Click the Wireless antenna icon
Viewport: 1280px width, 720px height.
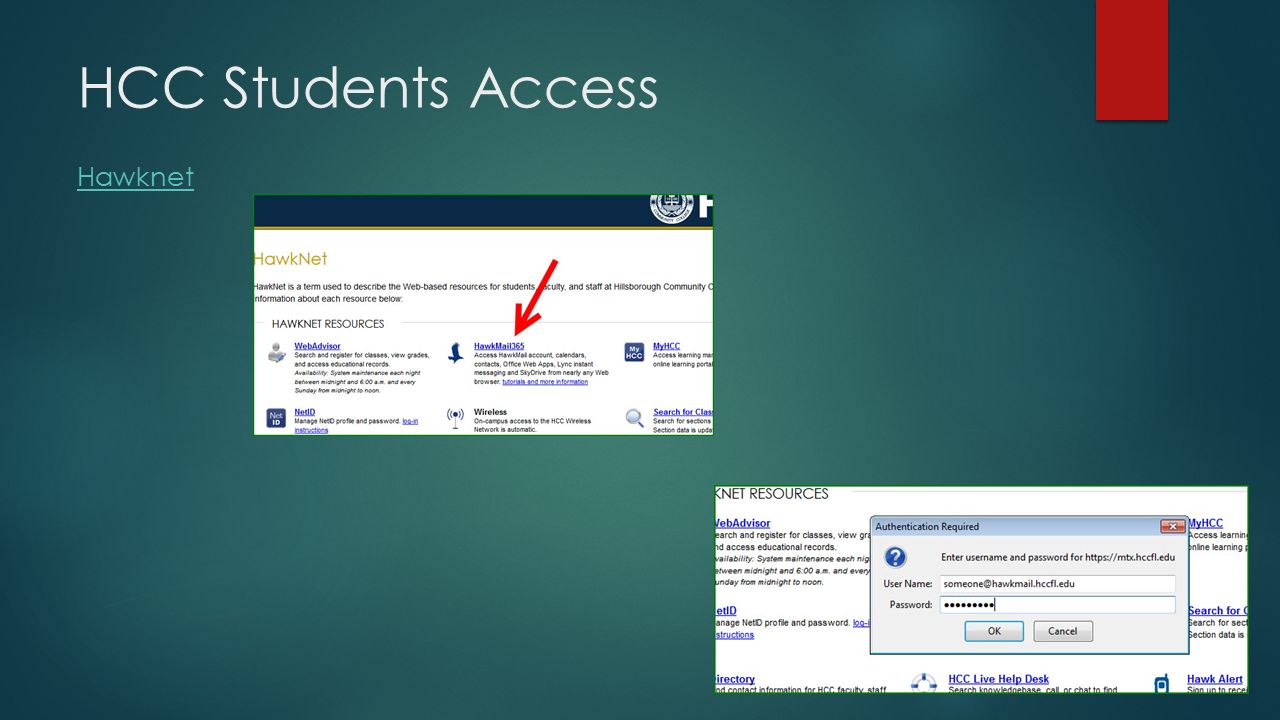(455, 417)
